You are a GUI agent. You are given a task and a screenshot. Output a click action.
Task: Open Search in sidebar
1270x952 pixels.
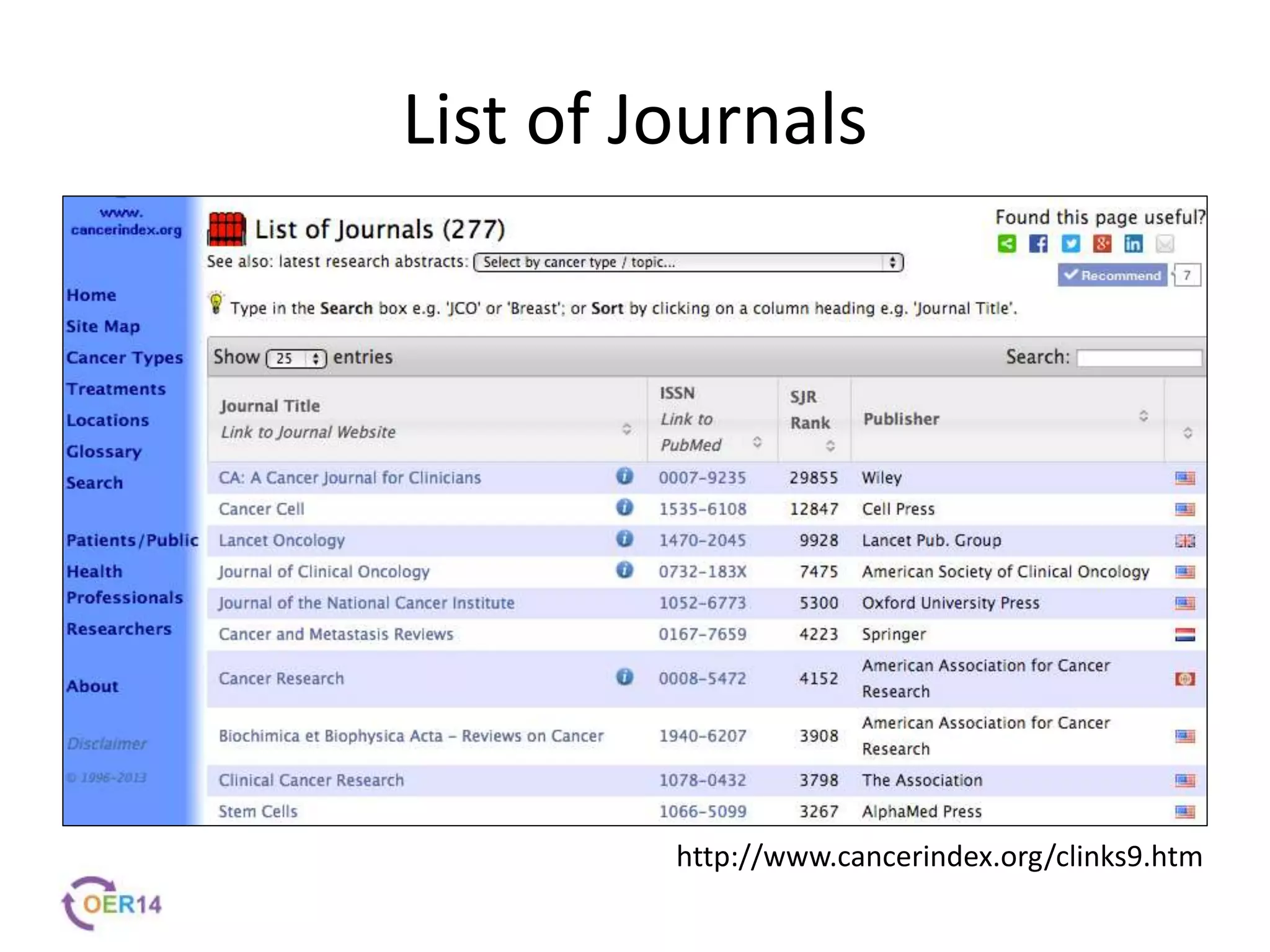click(95, 483)
